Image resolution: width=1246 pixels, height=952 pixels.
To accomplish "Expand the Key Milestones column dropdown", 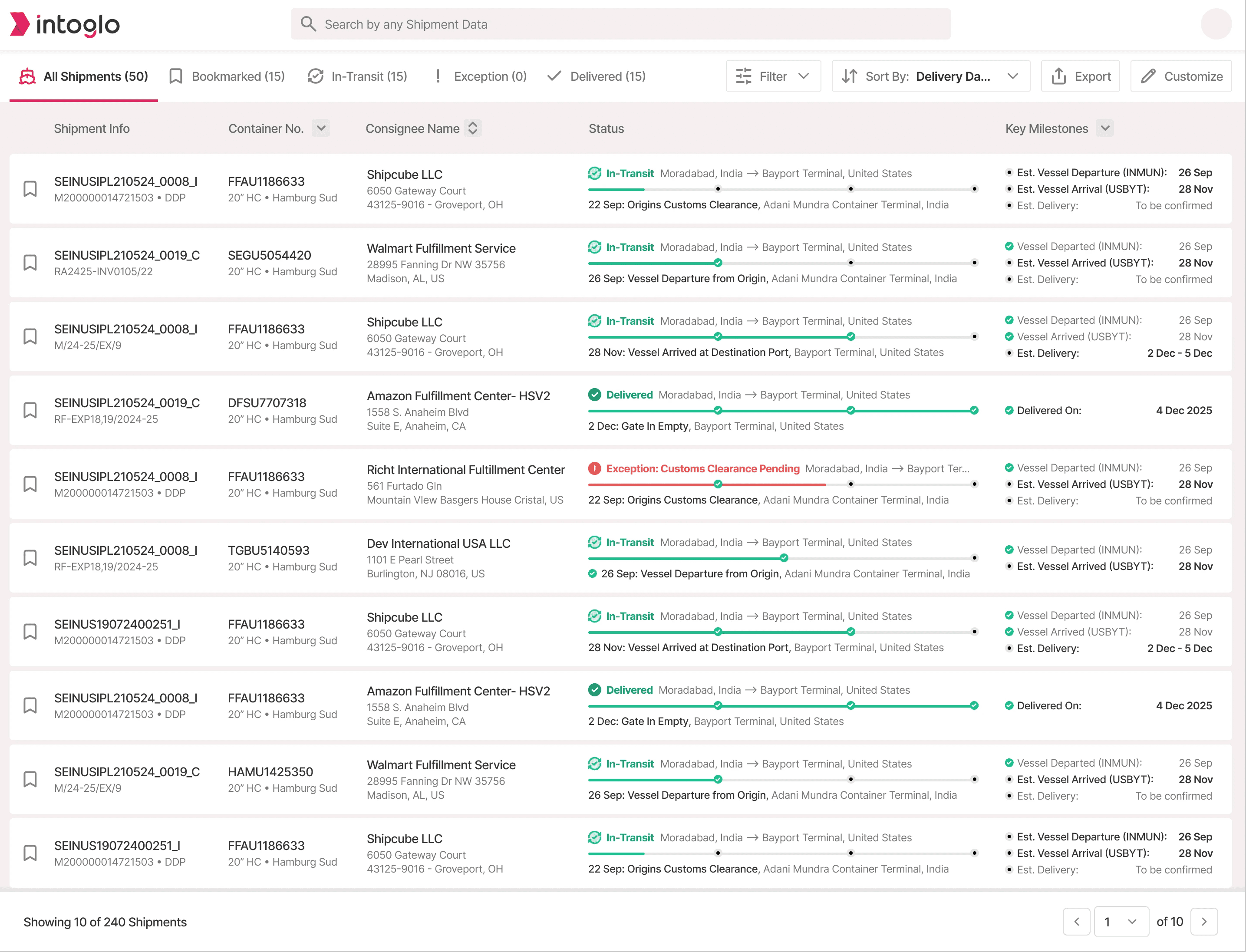I will coord(1105,128).
